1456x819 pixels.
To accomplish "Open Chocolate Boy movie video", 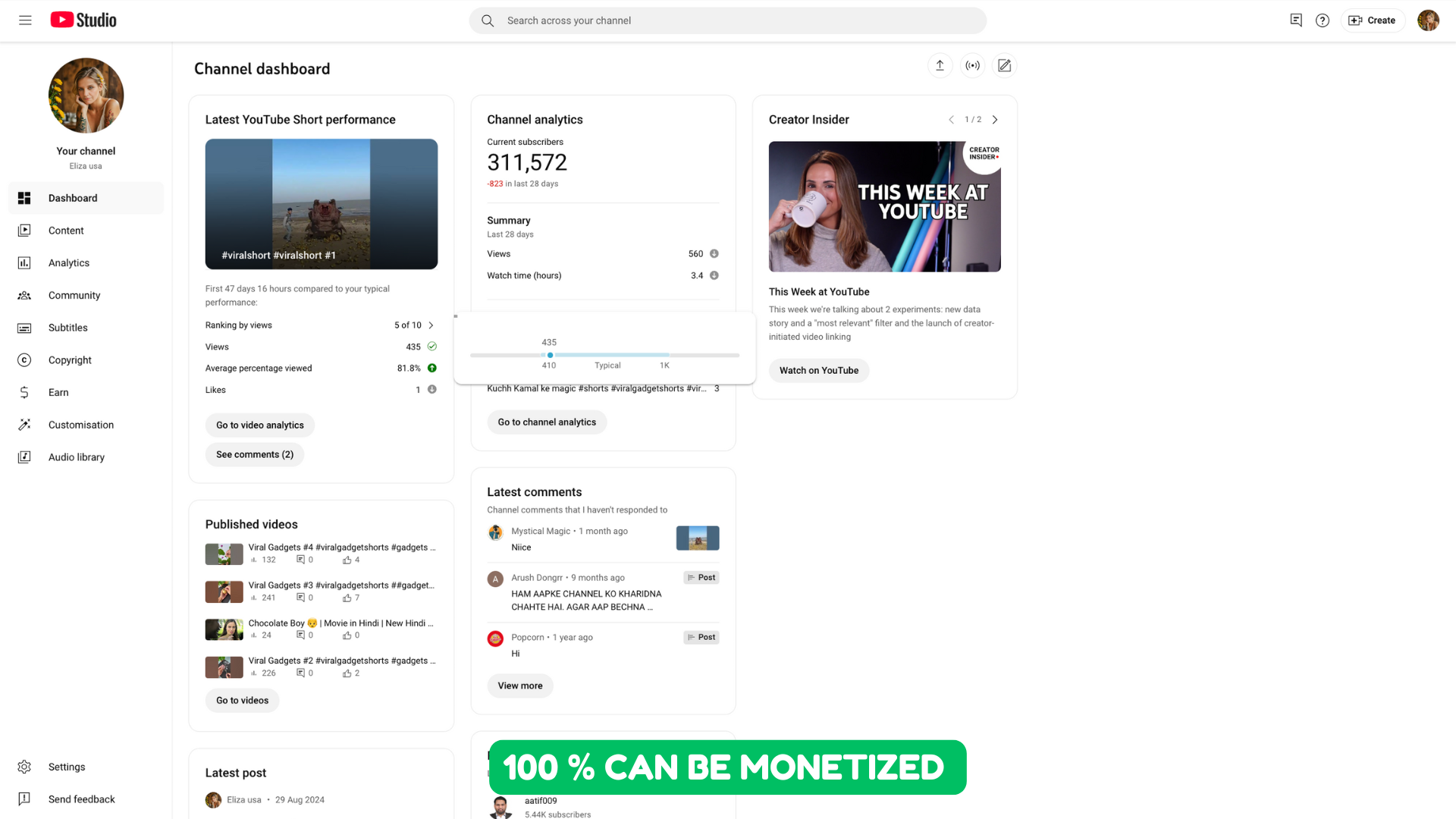I will 341,623.
